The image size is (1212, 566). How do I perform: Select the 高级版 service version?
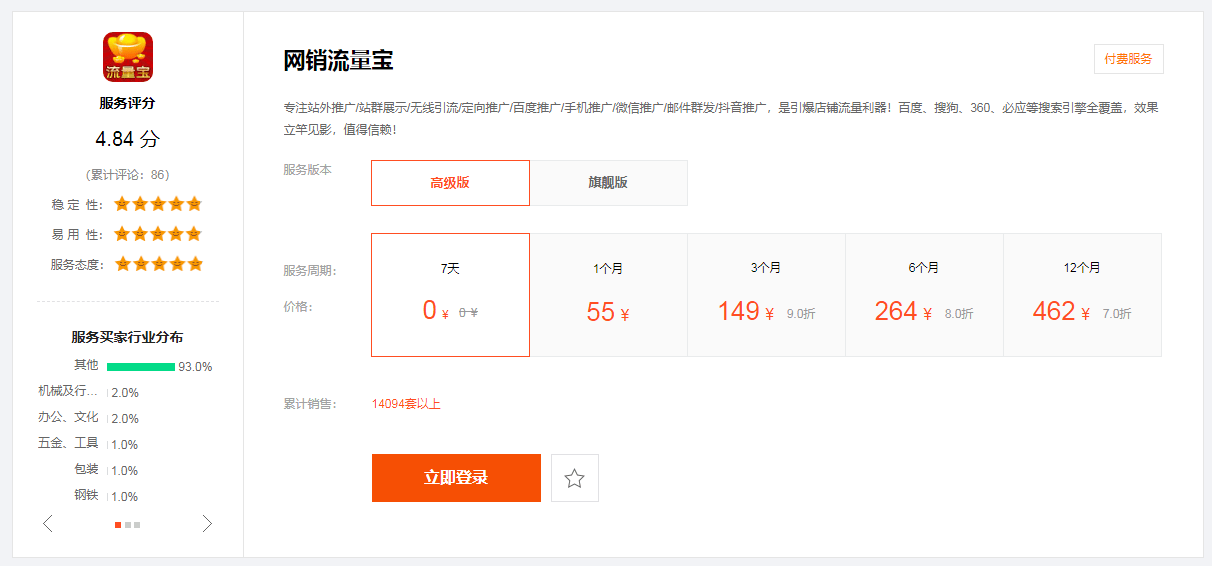[x=450, y=183]
